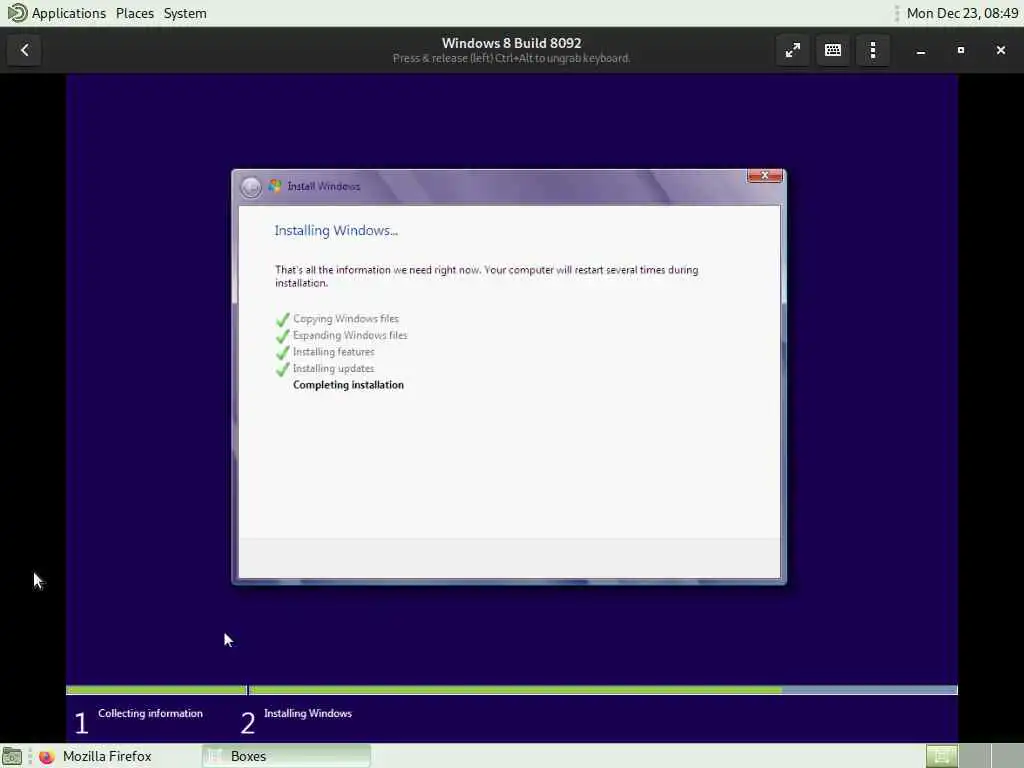Viewport: 1024px width, 768px height.
Task: Select the second workspace in the switcher
Action: click(974, 756)
